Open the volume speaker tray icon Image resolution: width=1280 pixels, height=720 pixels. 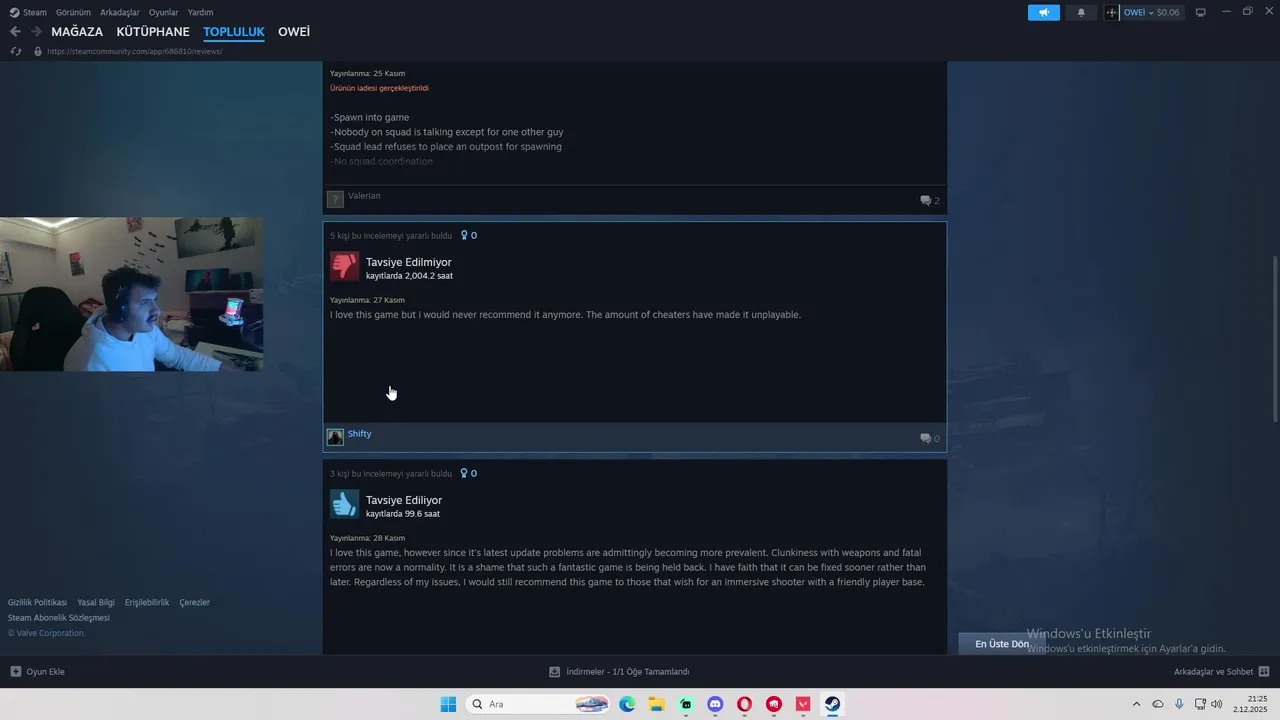(1216, 704)
